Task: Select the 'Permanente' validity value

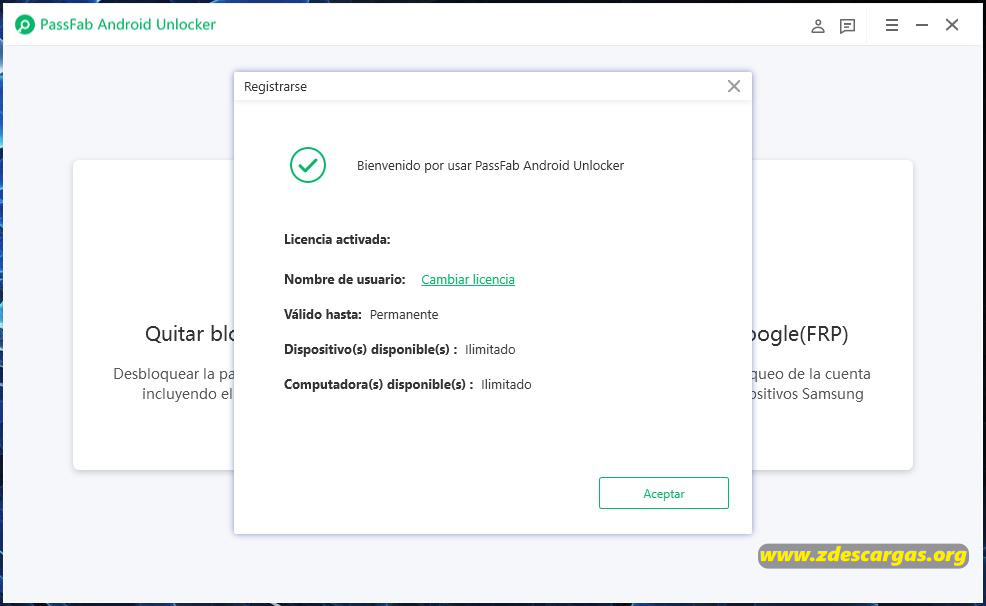Action: click(x=404, y=314)
